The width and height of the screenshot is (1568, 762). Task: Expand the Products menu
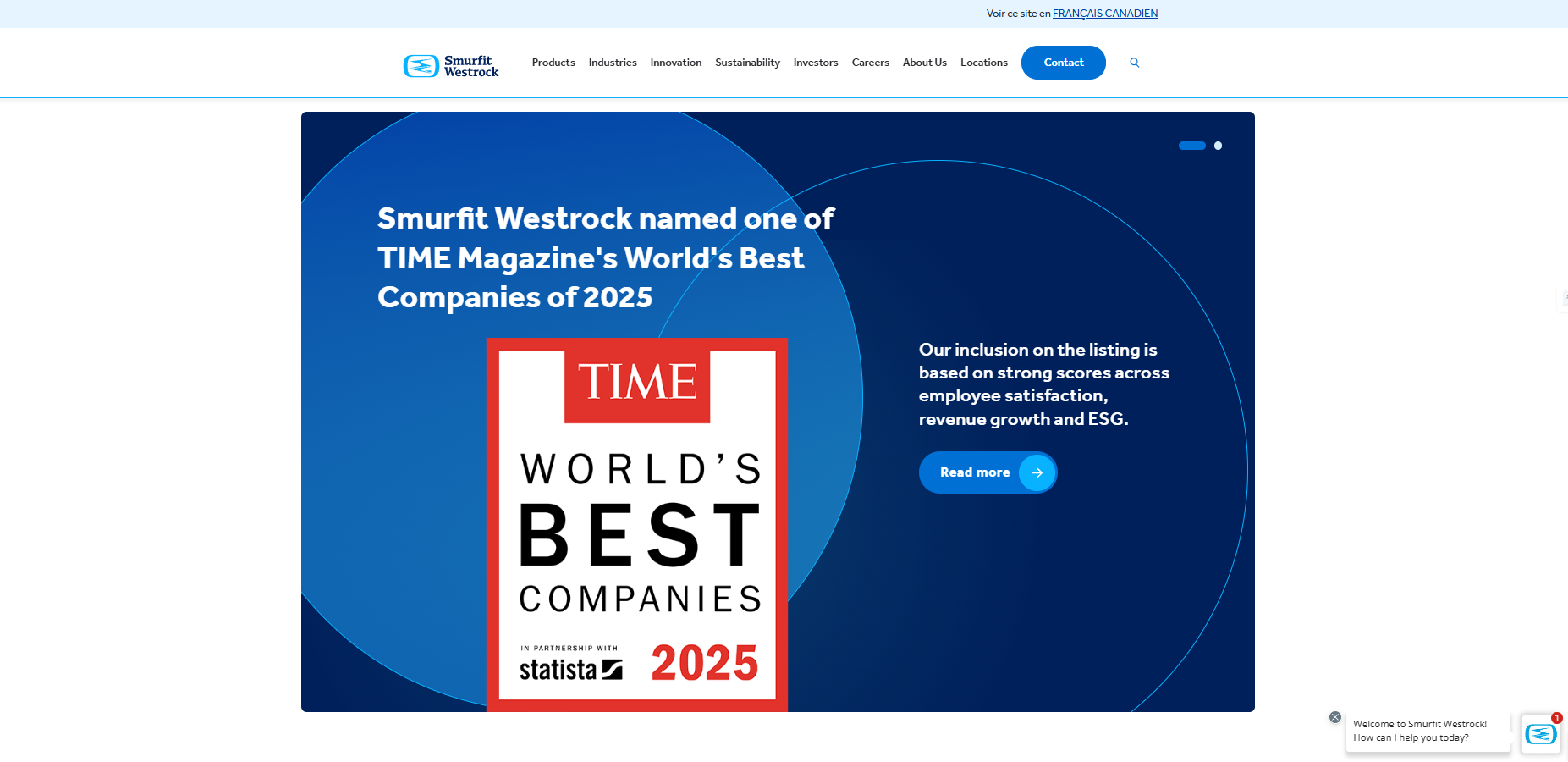553,63
